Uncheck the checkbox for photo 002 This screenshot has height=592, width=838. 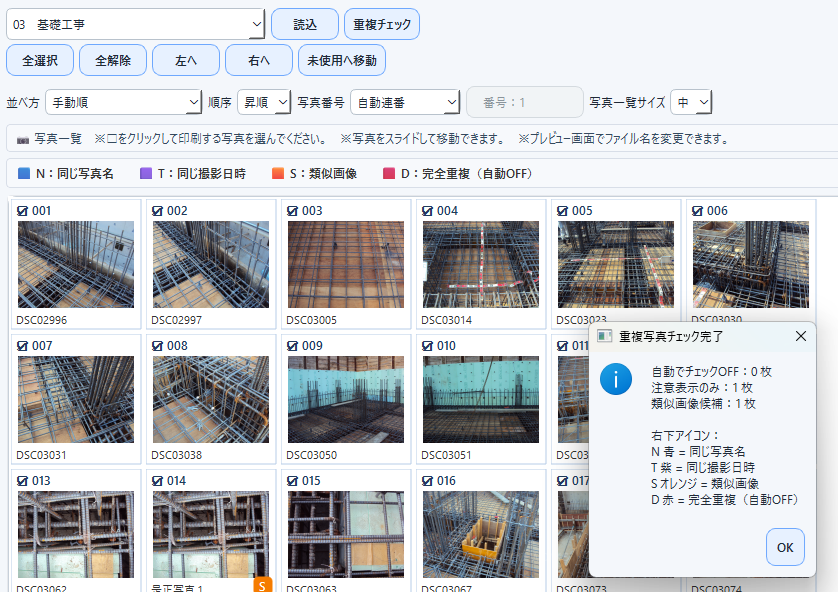(157, 211)
